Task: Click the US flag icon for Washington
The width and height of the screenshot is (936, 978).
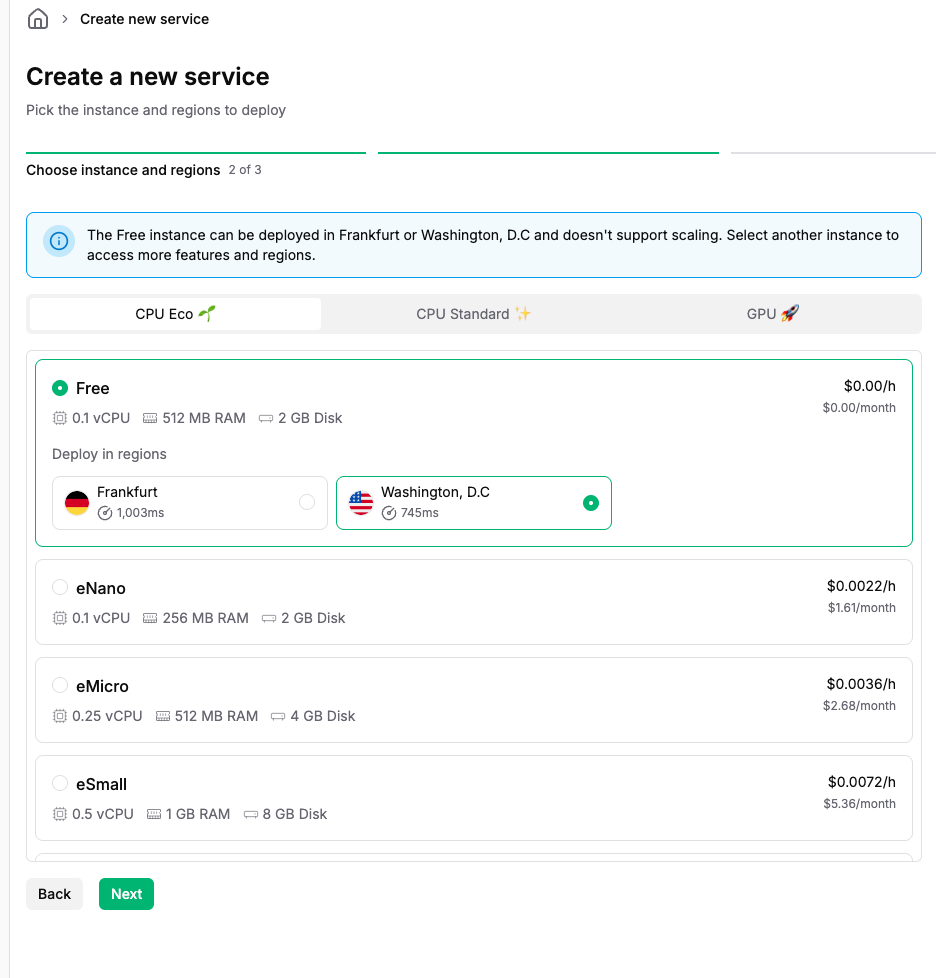Action: [x=361, y=502]
